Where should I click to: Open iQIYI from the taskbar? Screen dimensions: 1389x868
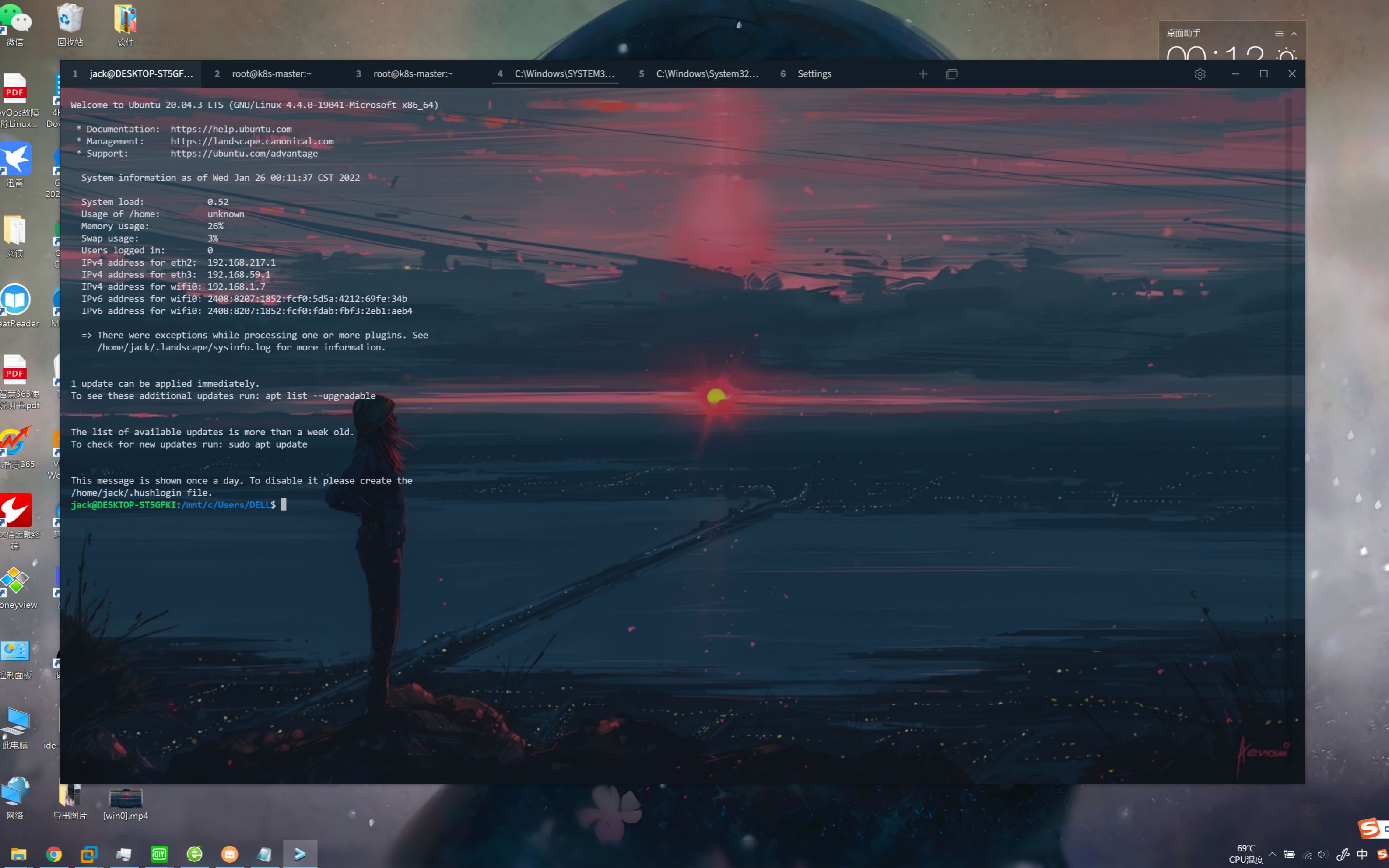click(x=159, y=854)
